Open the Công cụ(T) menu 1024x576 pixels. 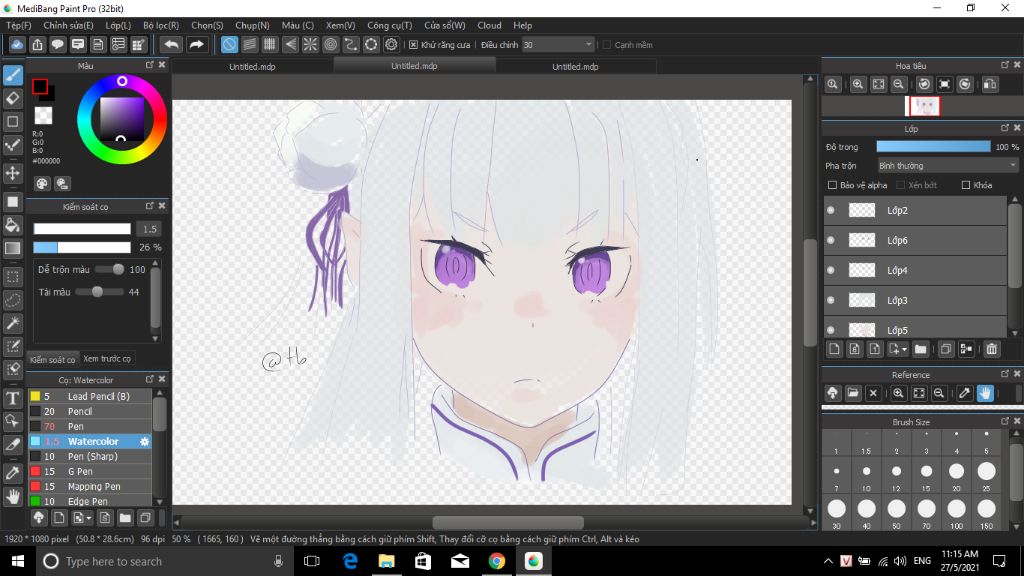coord(389,25)
